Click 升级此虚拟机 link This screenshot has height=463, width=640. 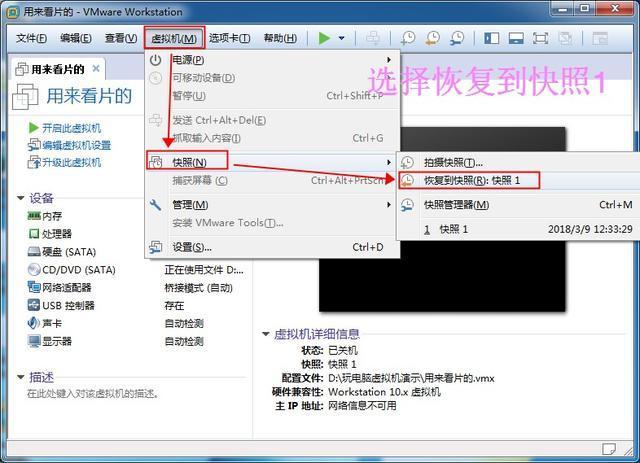pos(71,162)
